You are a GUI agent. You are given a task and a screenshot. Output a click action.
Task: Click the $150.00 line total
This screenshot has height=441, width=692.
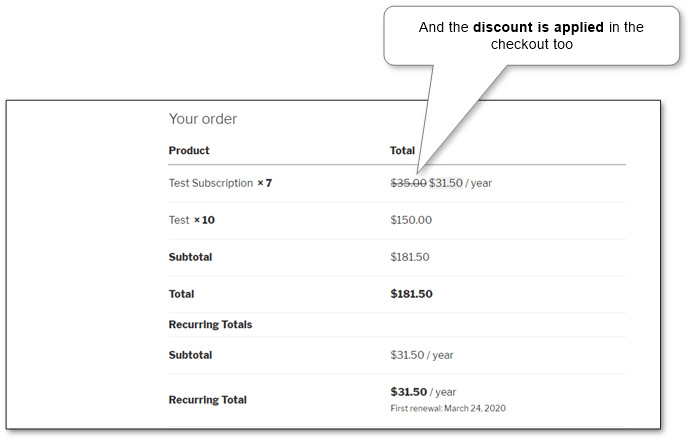tap(411, 220)
